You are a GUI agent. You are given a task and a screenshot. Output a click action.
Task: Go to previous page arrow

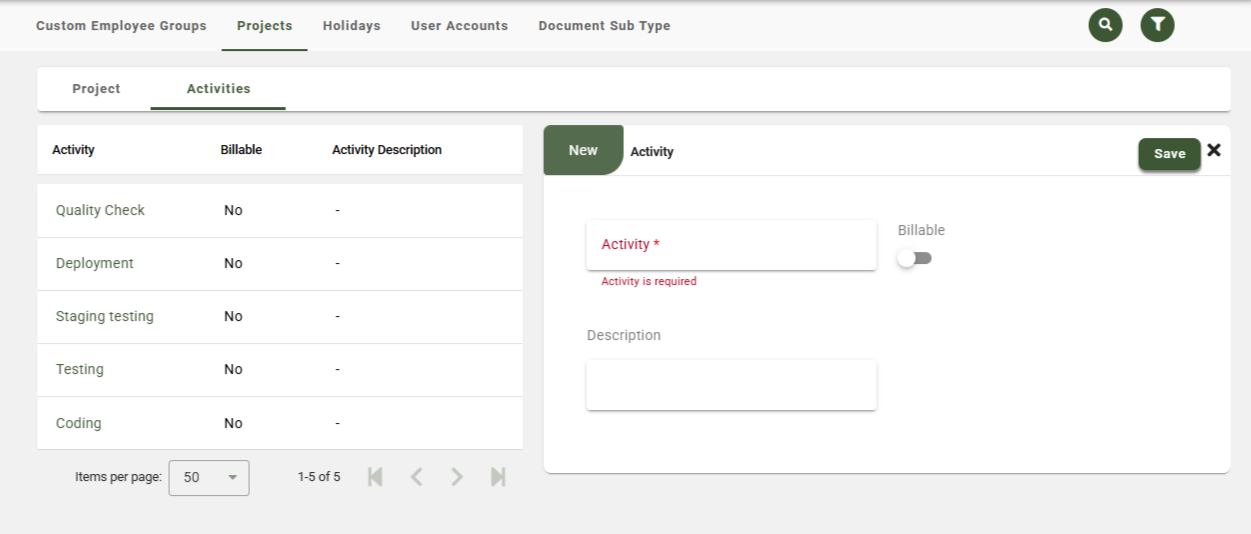417,477
